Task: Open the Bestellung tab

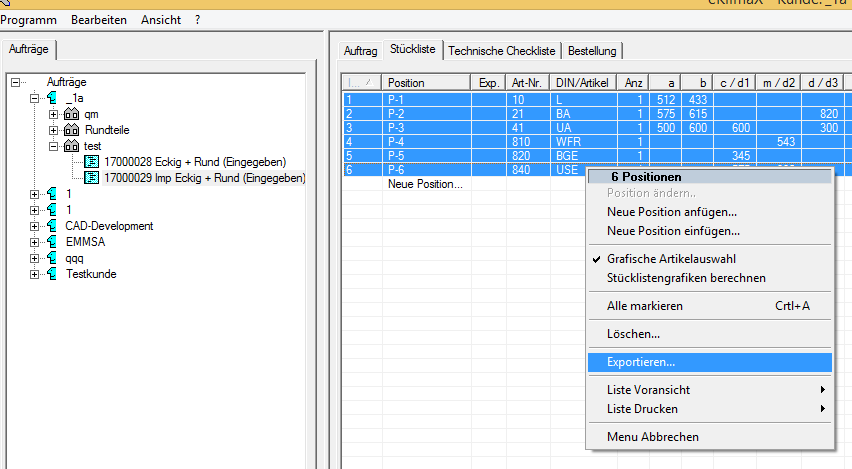Action: tap(592, 51)
